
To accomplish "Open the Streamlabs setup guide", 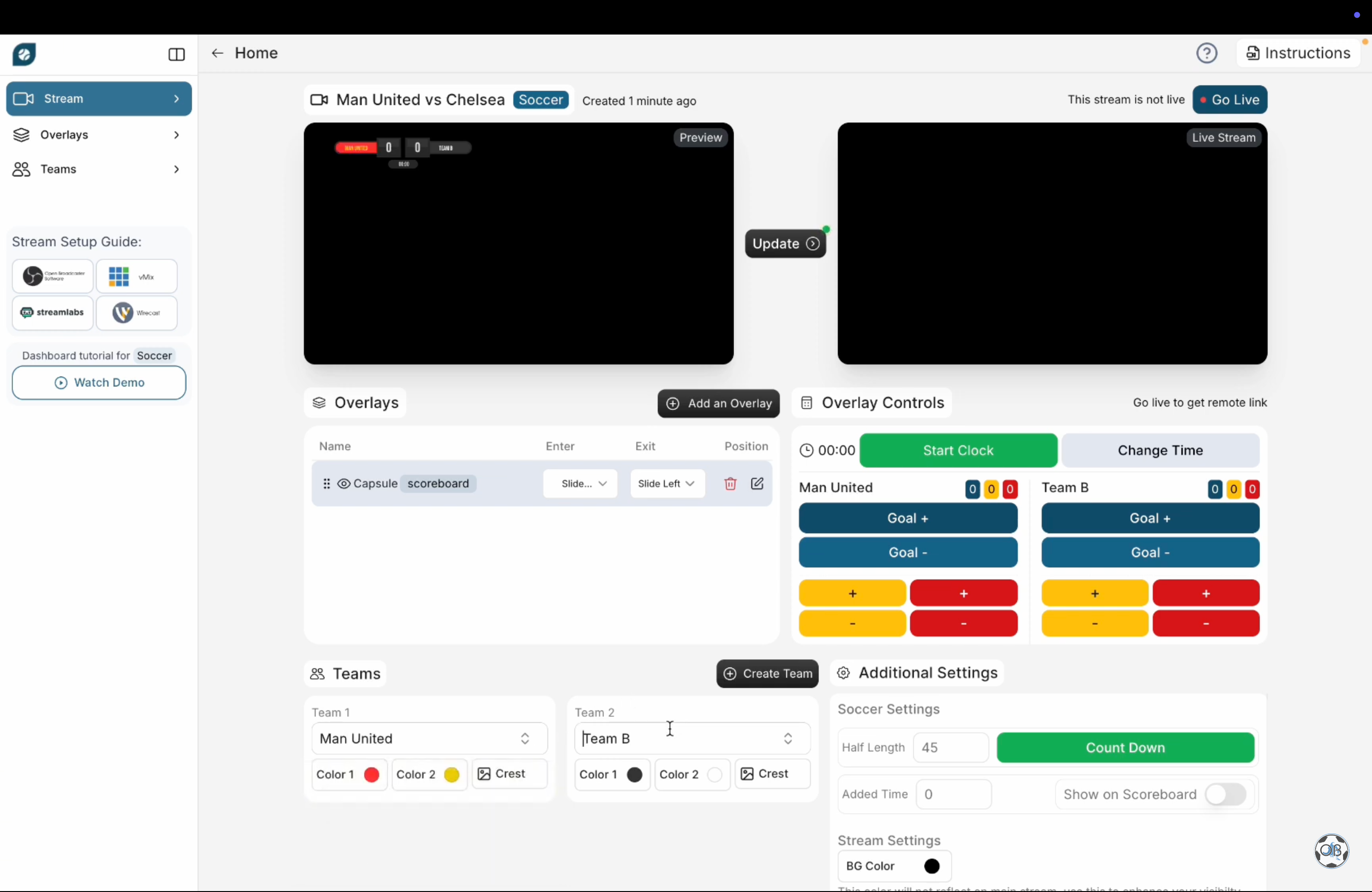I will tap(52, 313).
